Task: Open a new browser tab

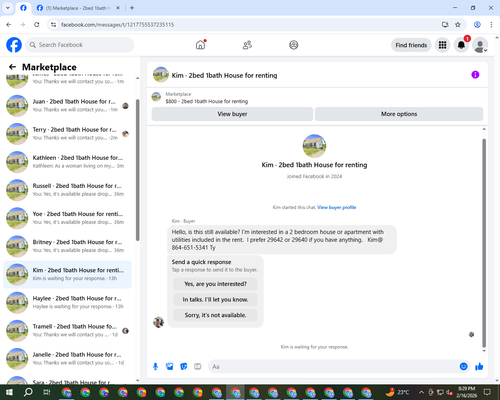Action: pos(132,8)
